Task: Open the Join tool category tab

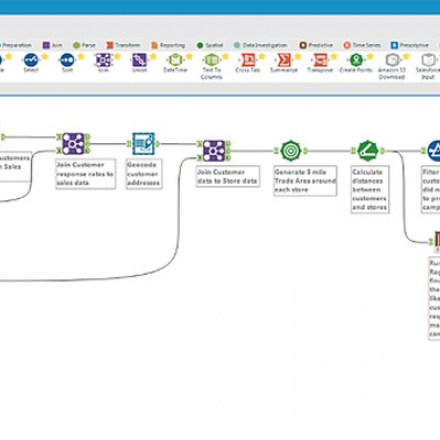Action: point(53,45)
